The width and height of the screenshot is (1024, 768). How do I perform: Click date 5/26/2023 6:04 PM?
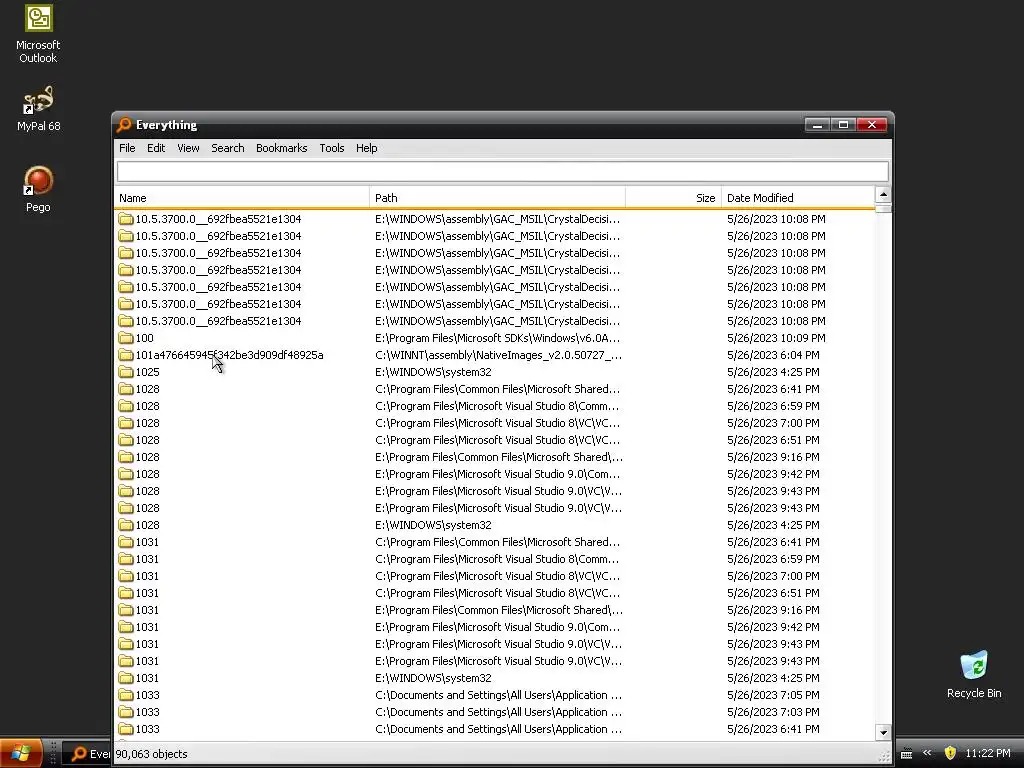[x=773, y=355]
